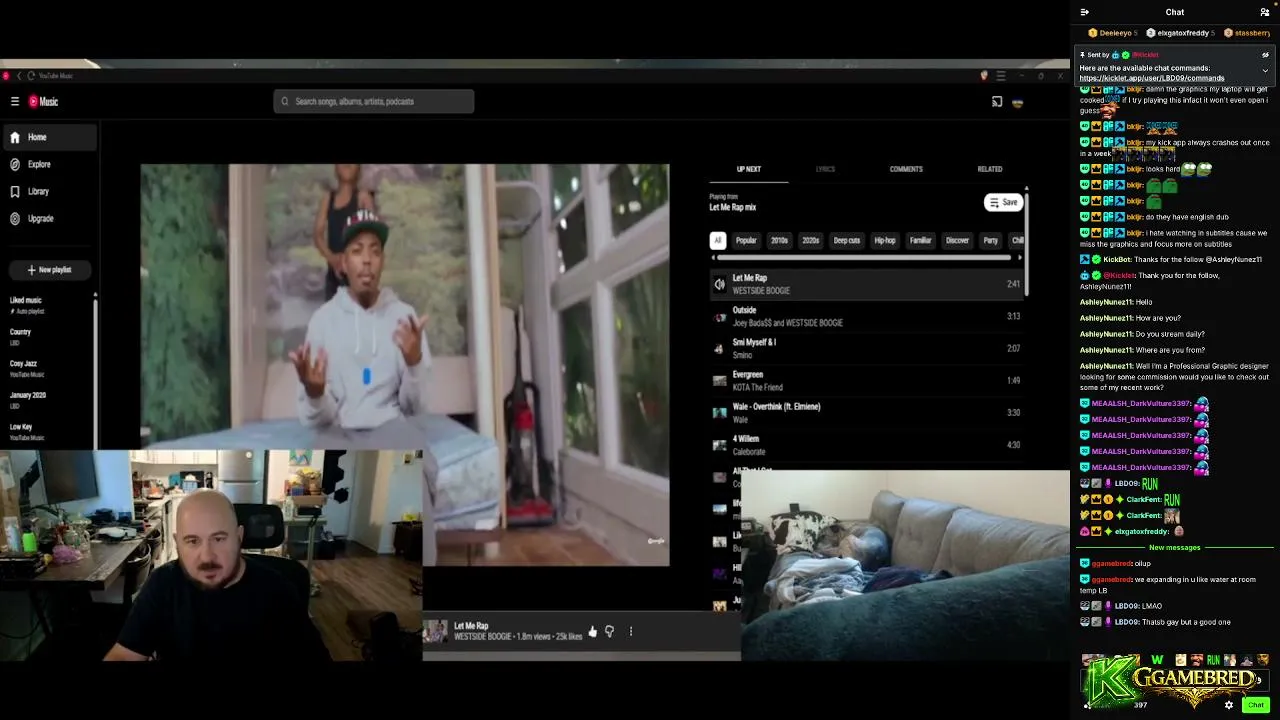
Task: Select the Popular filter chip
Action: pyautogui.click(x=746, y=240)
